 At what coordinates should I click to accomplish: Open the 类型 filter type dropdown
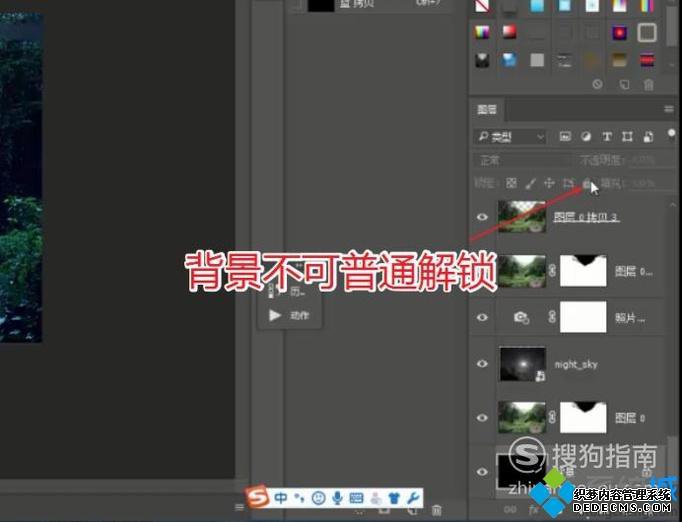tap(509, 137)
